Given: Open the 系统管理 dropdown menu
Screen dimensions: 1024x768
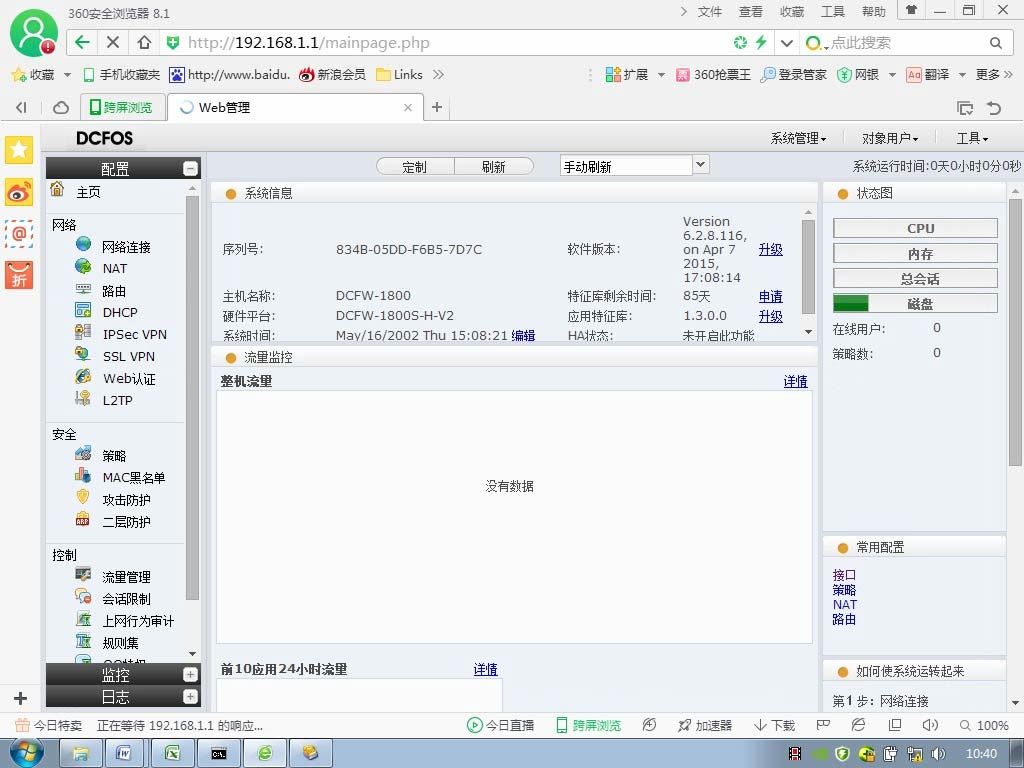Looking at the screenshot, I should 798,138.
